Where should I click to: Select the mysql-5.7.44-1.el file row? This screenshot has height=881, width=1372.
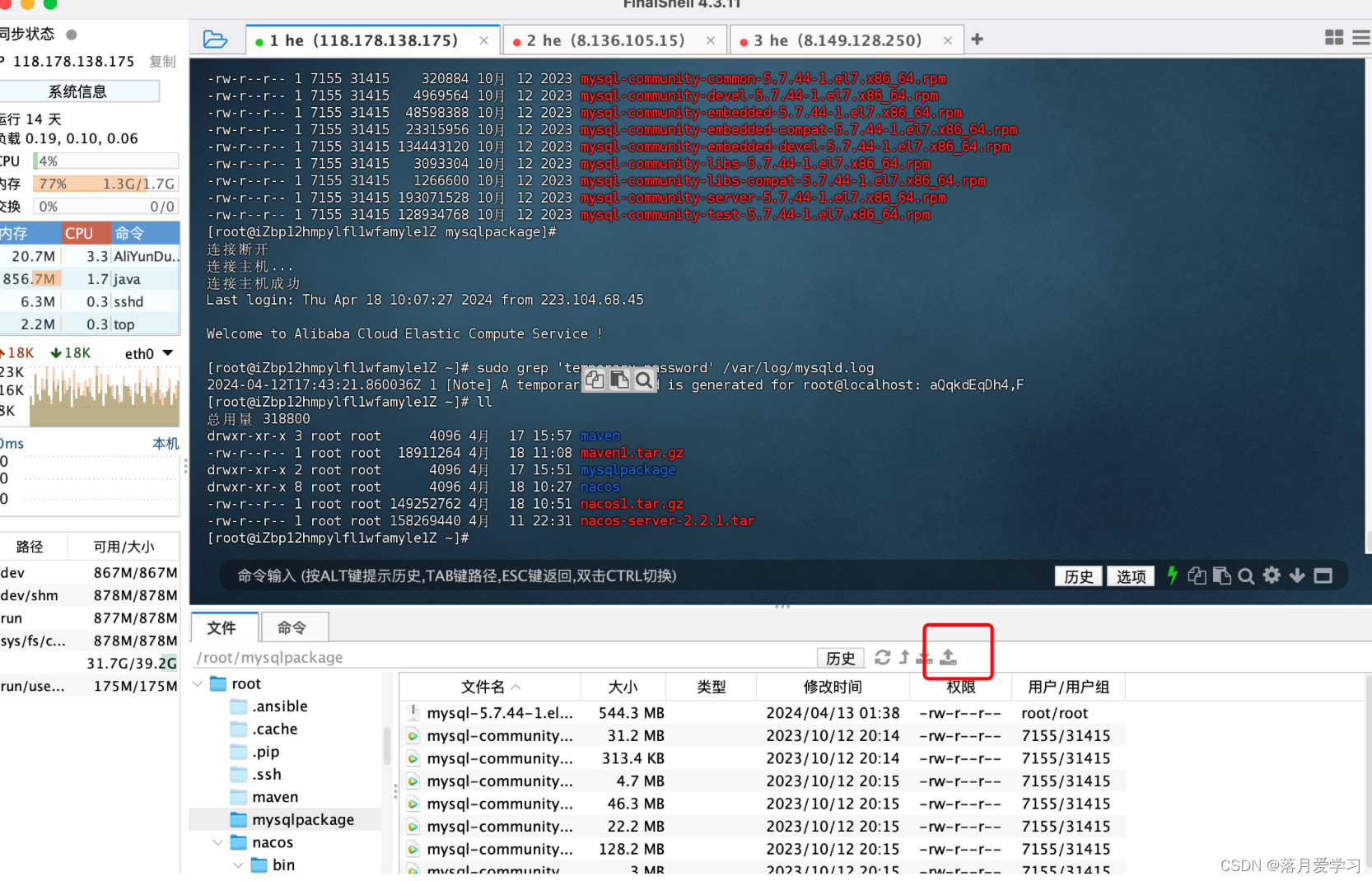click(762, 713)
